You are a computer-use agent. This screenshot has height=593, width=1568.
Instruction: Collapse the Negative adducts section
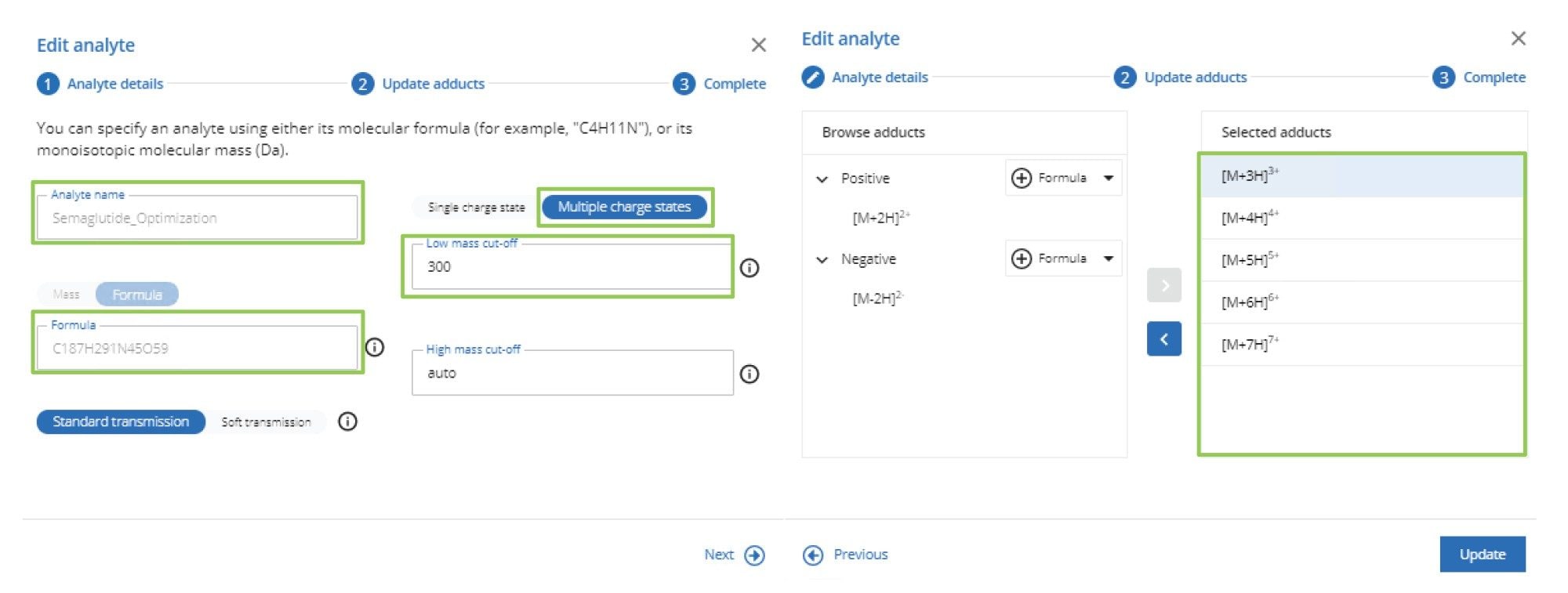(821, 259)
